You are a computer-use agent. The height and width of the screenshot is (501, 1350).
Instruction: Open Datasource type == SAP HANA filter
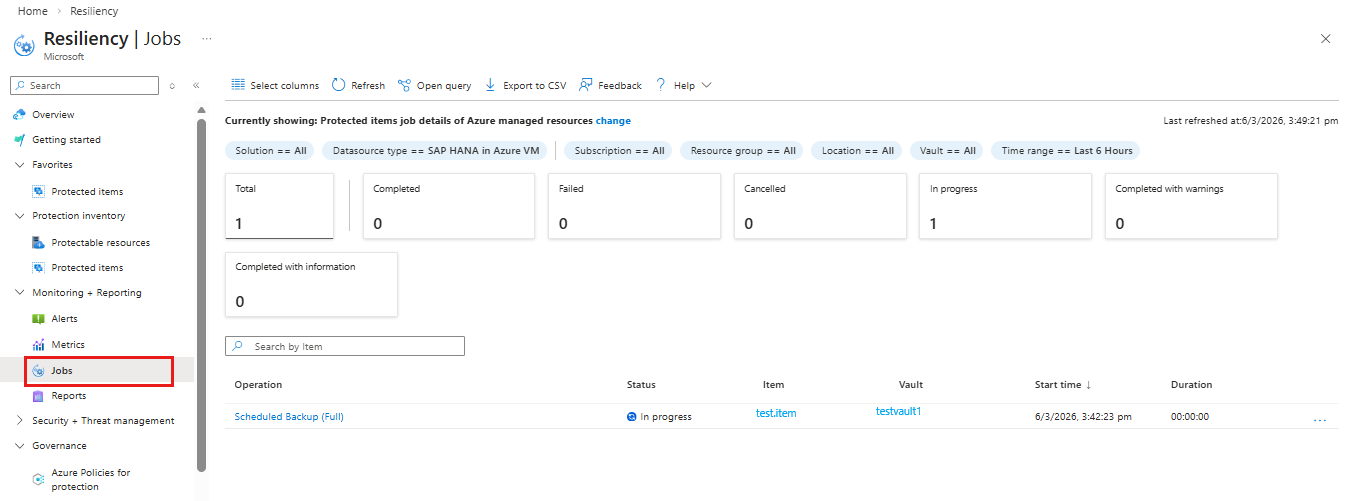(436, 151)
